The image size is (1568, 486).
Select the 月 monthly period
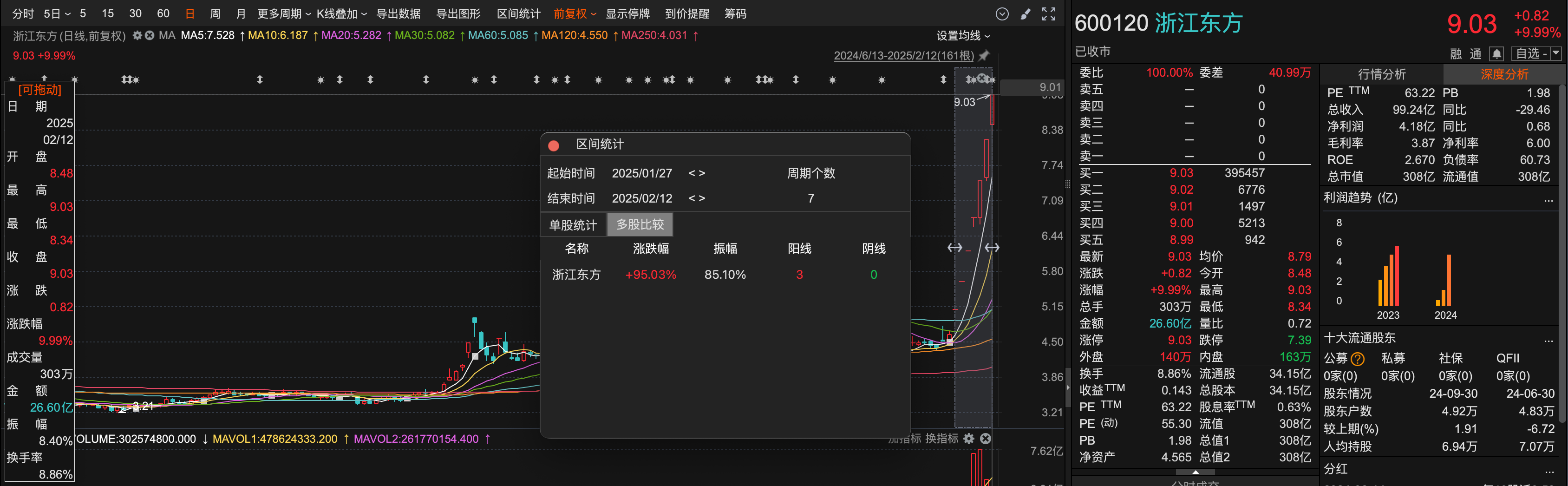point(241,13)
